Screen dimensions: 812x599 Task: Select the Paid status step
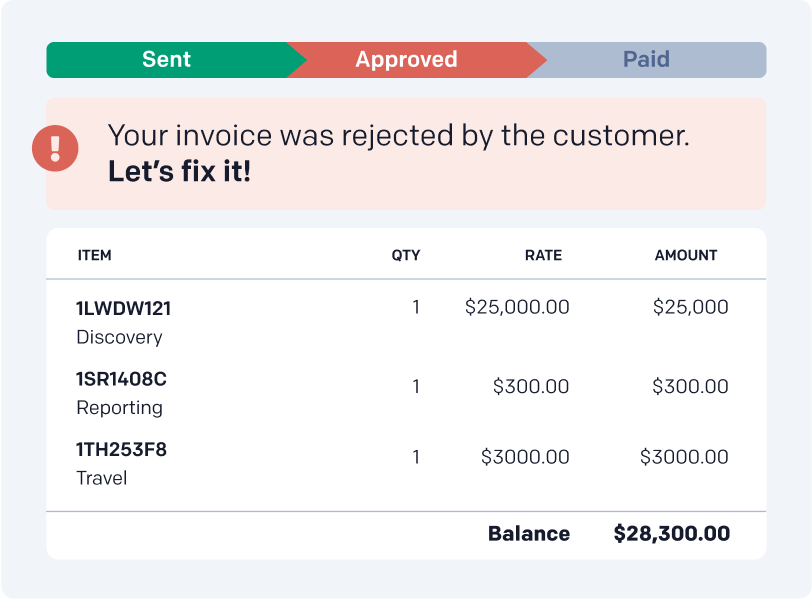coord(646,60)
